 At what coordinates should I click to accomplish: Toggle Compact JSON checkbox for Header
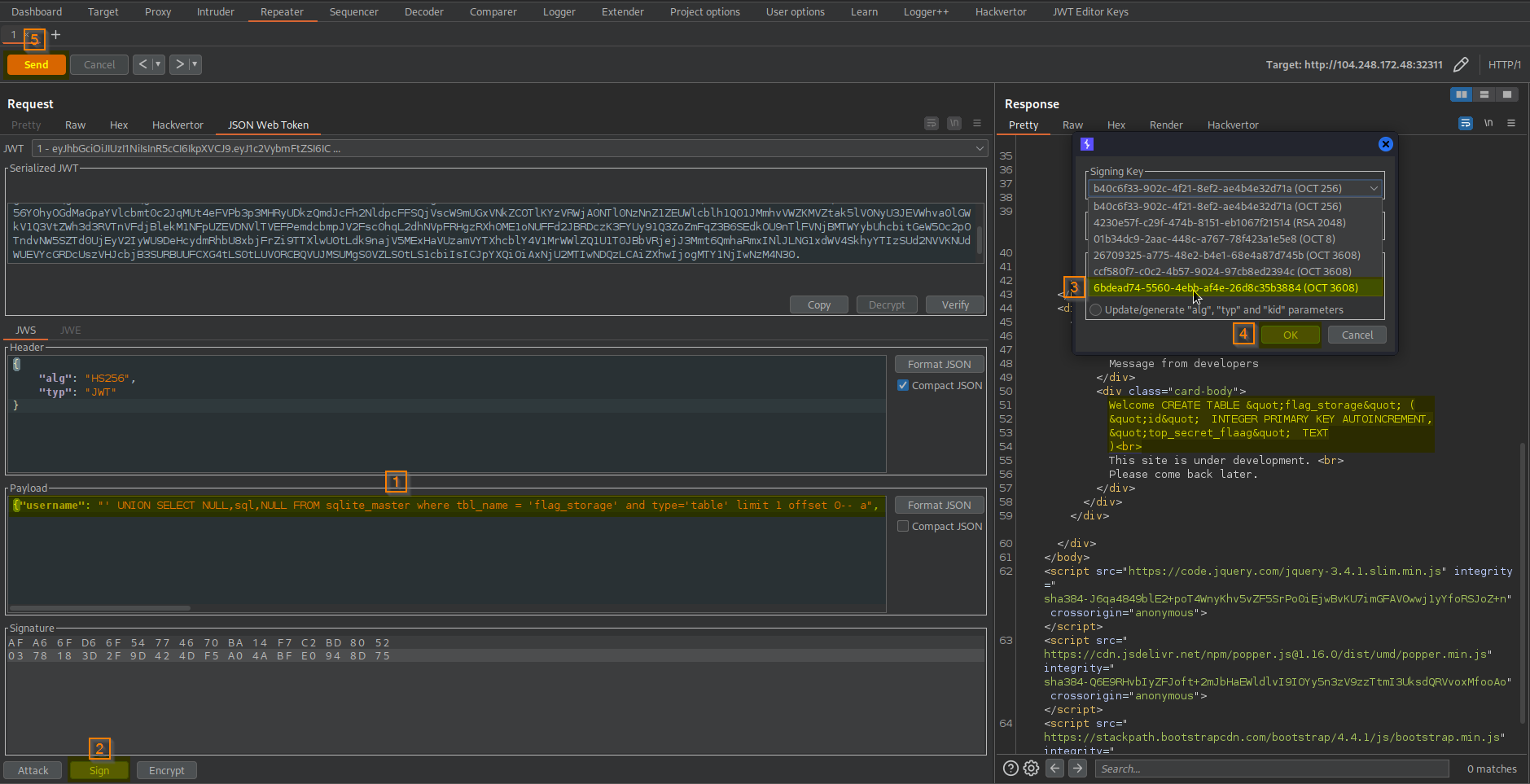pyautogui.click(x=902, y=385)
